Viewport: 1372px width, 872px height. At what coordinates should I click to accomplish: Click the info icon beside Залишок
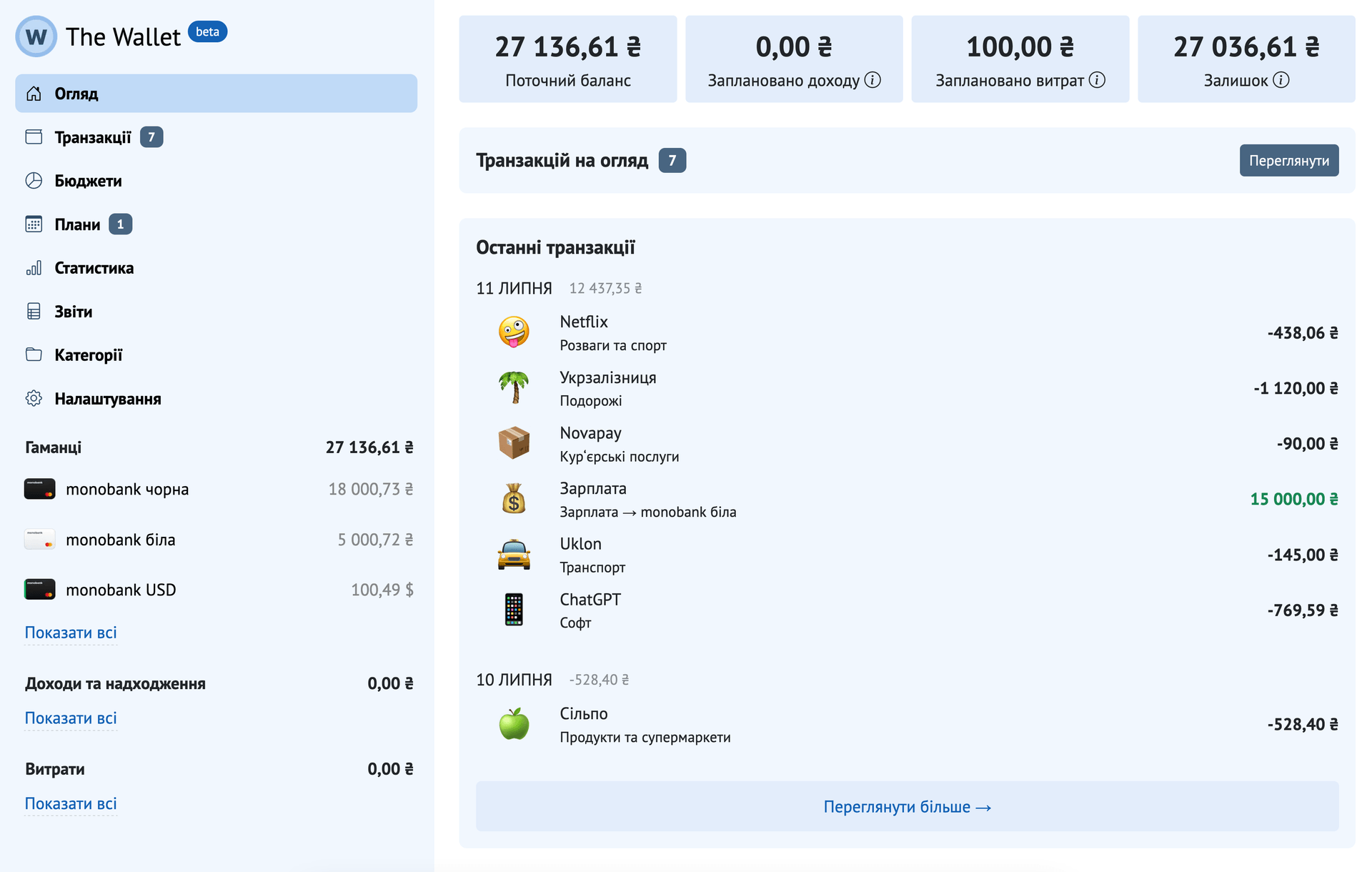coord(1281,80)
